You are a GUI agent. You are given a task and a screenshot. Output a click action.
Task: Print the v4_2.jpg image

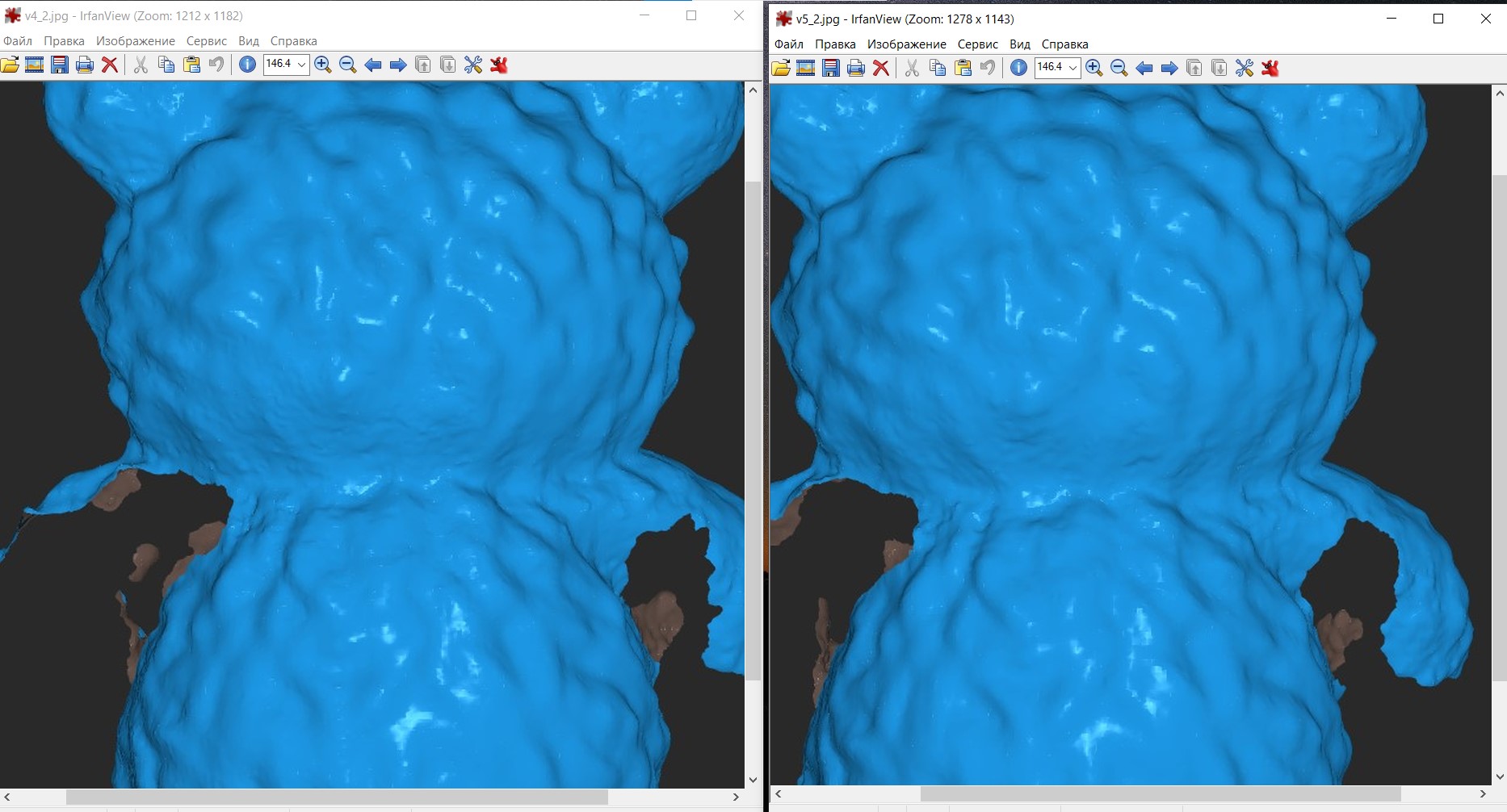pyautogui.click(x=85, y=65)
